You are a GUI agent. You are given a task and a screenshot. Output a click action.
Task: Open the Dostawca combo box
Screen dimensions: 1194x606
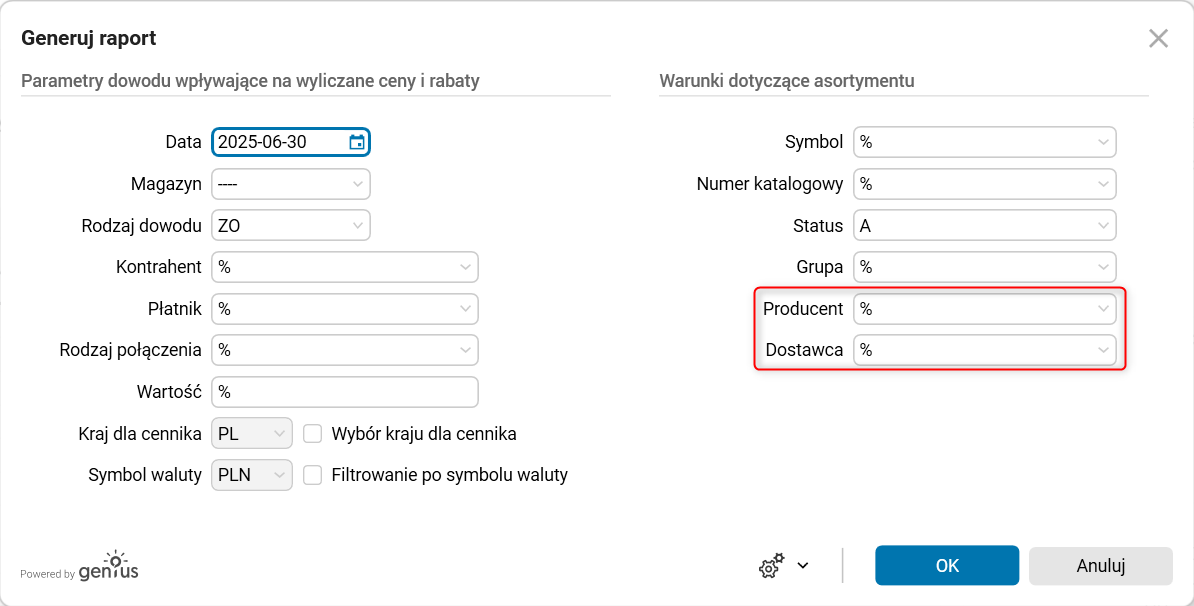pos(985,350)
